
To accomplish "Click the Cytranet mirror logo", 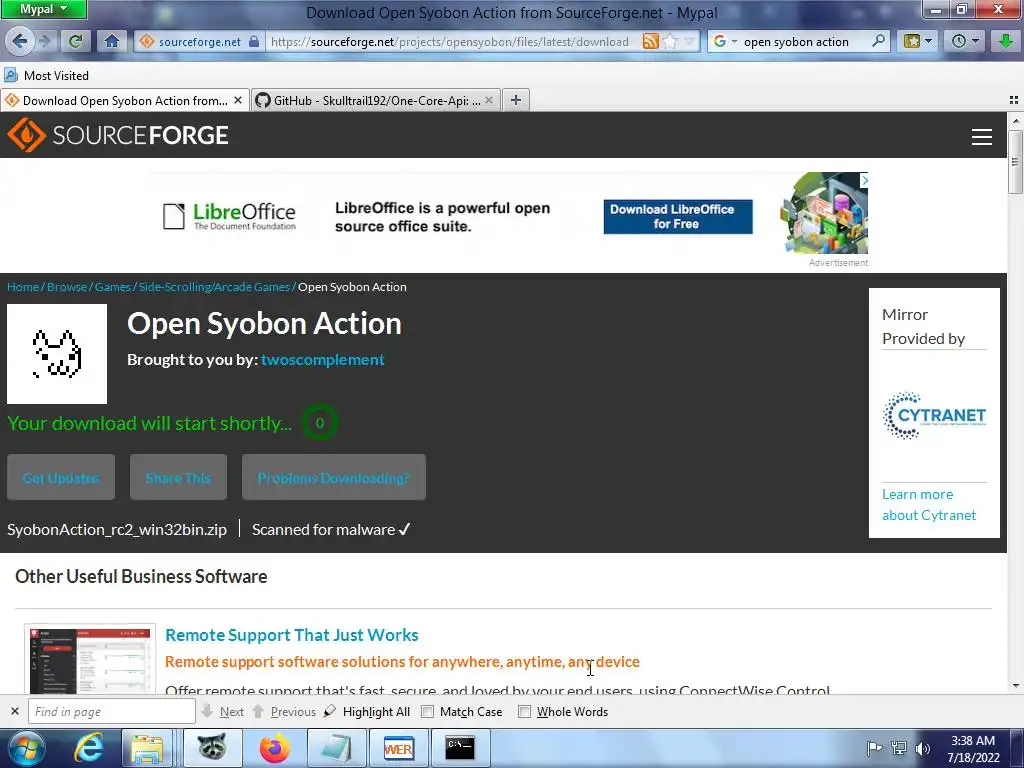I will click(934, 416).
